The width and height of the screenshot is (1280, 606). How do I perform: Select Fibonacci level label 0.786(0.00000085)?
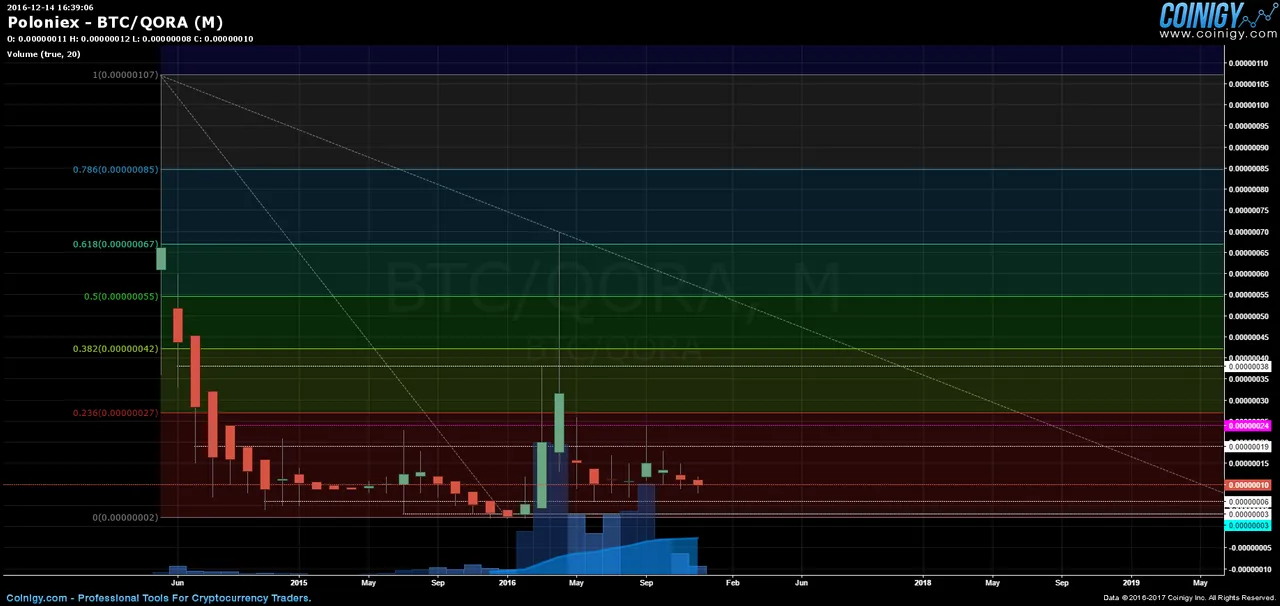115,169
